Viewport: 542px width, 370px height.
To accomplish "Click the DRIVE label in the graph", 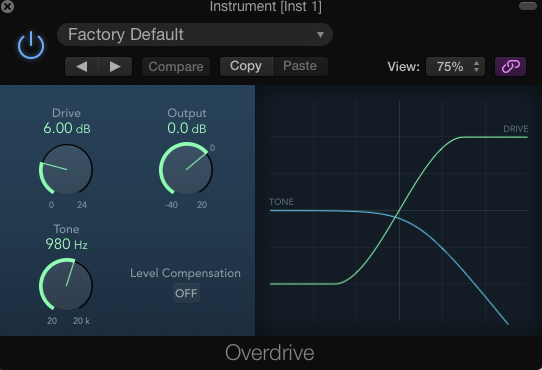I will [516, 129].
